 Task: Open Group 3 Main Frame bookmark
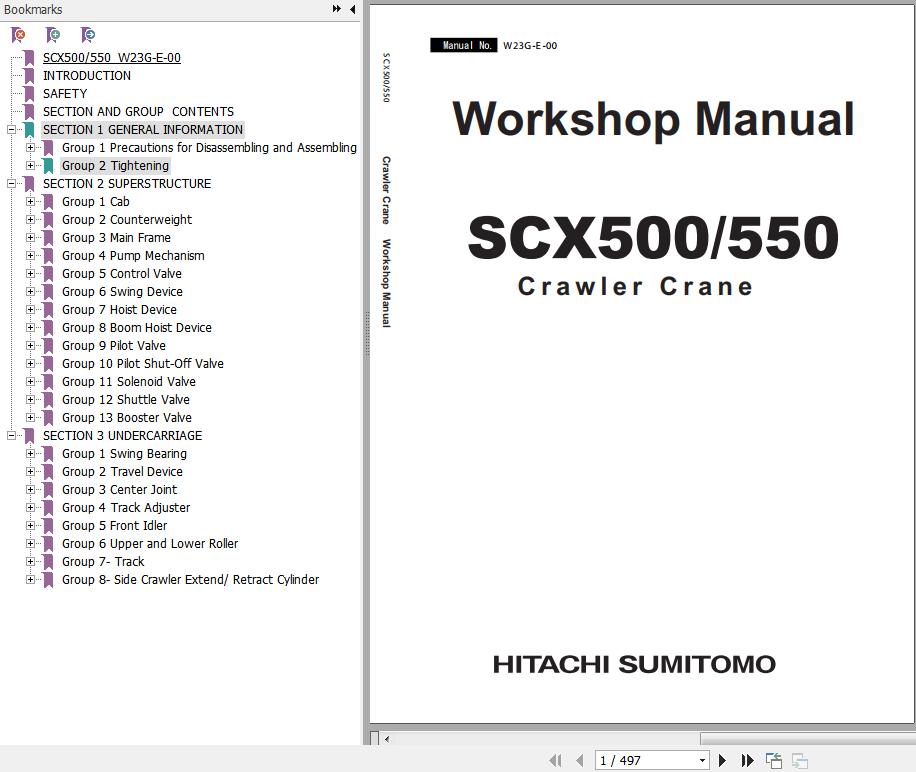tap(116, 238)
